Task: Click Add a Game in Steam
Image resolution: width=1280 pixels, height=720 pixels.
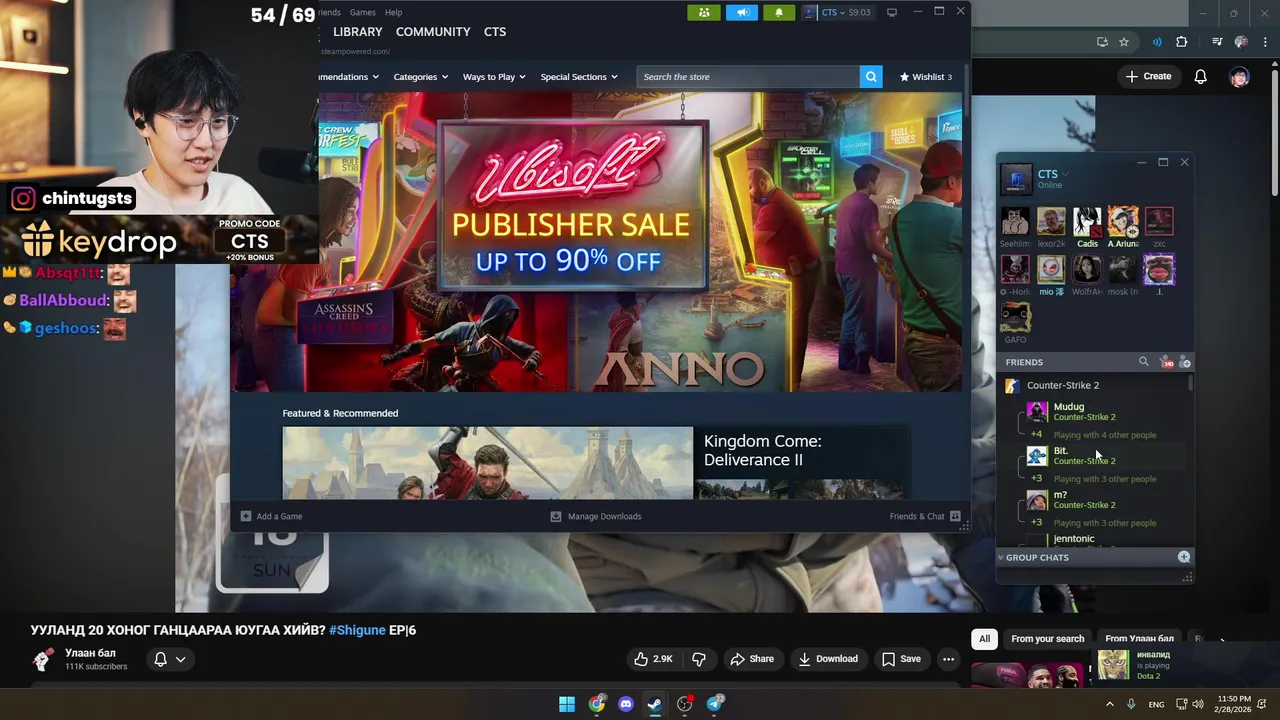Action: tap(271, 516)
